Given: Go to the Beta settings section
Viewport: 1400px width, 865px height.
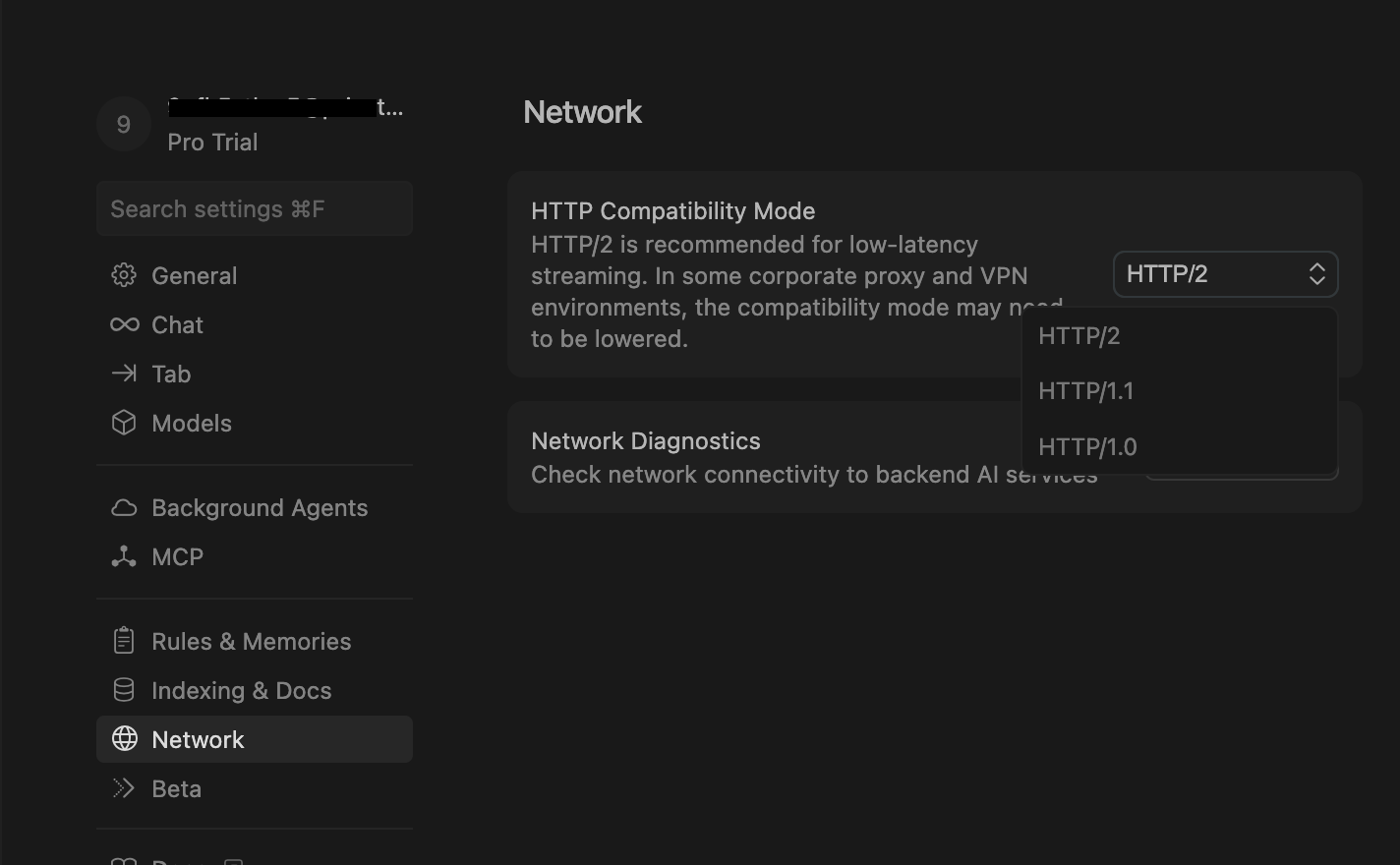Looking at the screenshot, I should click(x=176, y=787).
